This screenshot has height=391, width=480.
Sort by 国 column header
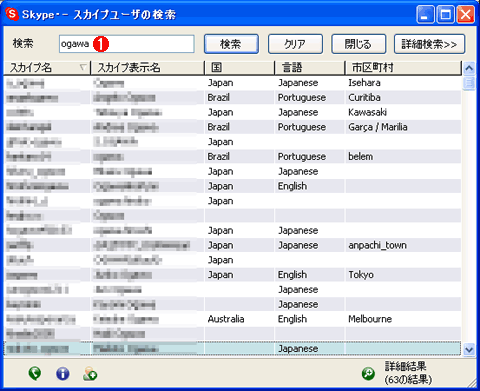(239, 68)
